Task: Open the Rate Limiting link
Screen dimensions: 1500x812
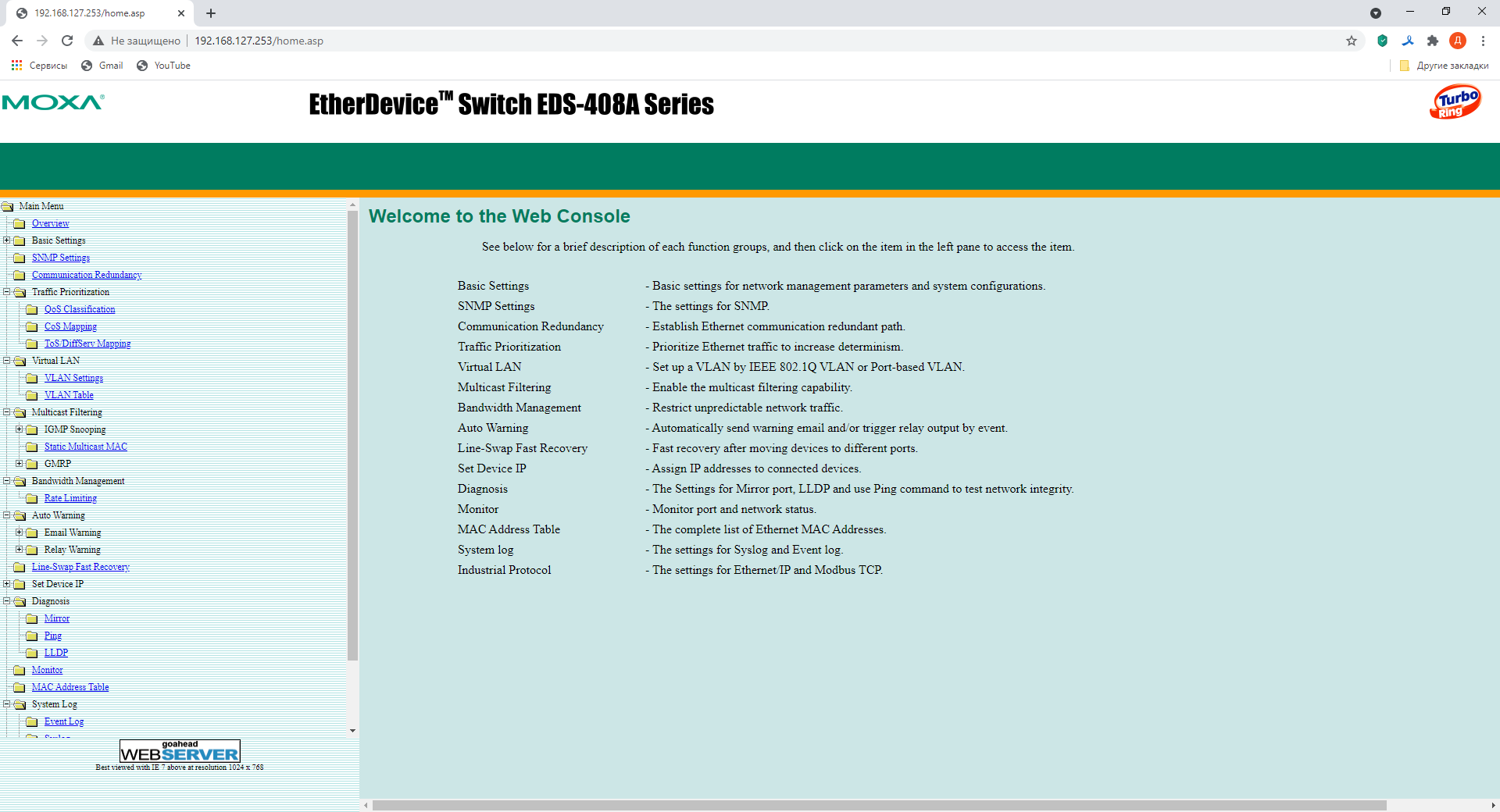Action: tap(70, 498)
